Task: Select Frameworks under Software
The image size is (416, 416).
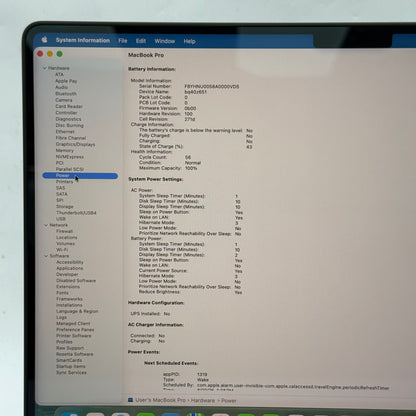Action: point(69,299)
